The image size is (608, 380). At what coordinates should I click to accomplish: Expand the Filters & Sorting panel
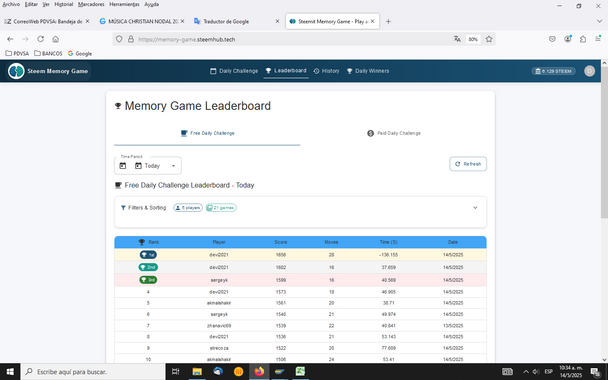475,208
